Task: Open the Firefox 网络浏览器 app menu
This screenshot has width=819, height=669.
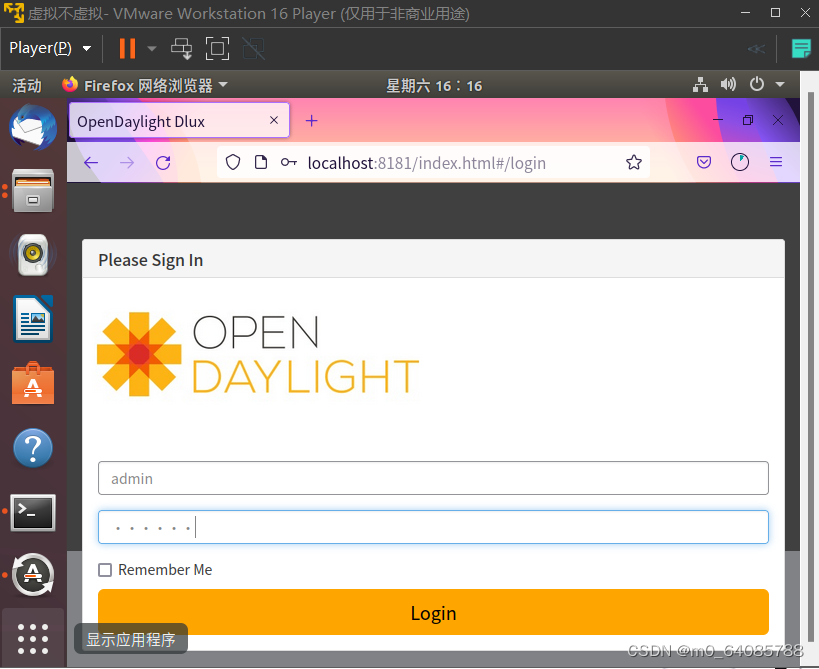Action: (145, 85)
